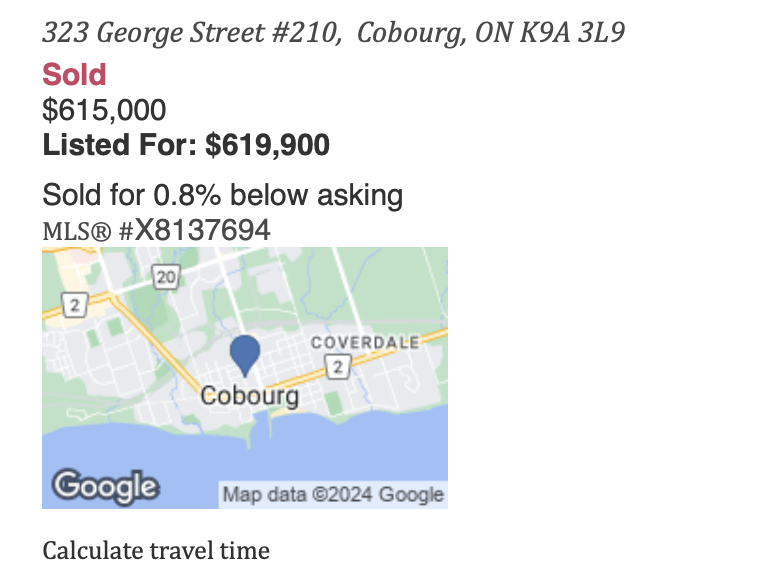Click the COVERDALE neighbourhood label on map
Image resolution: width=758 pixels, height=572 pixels.
point(365,342)
